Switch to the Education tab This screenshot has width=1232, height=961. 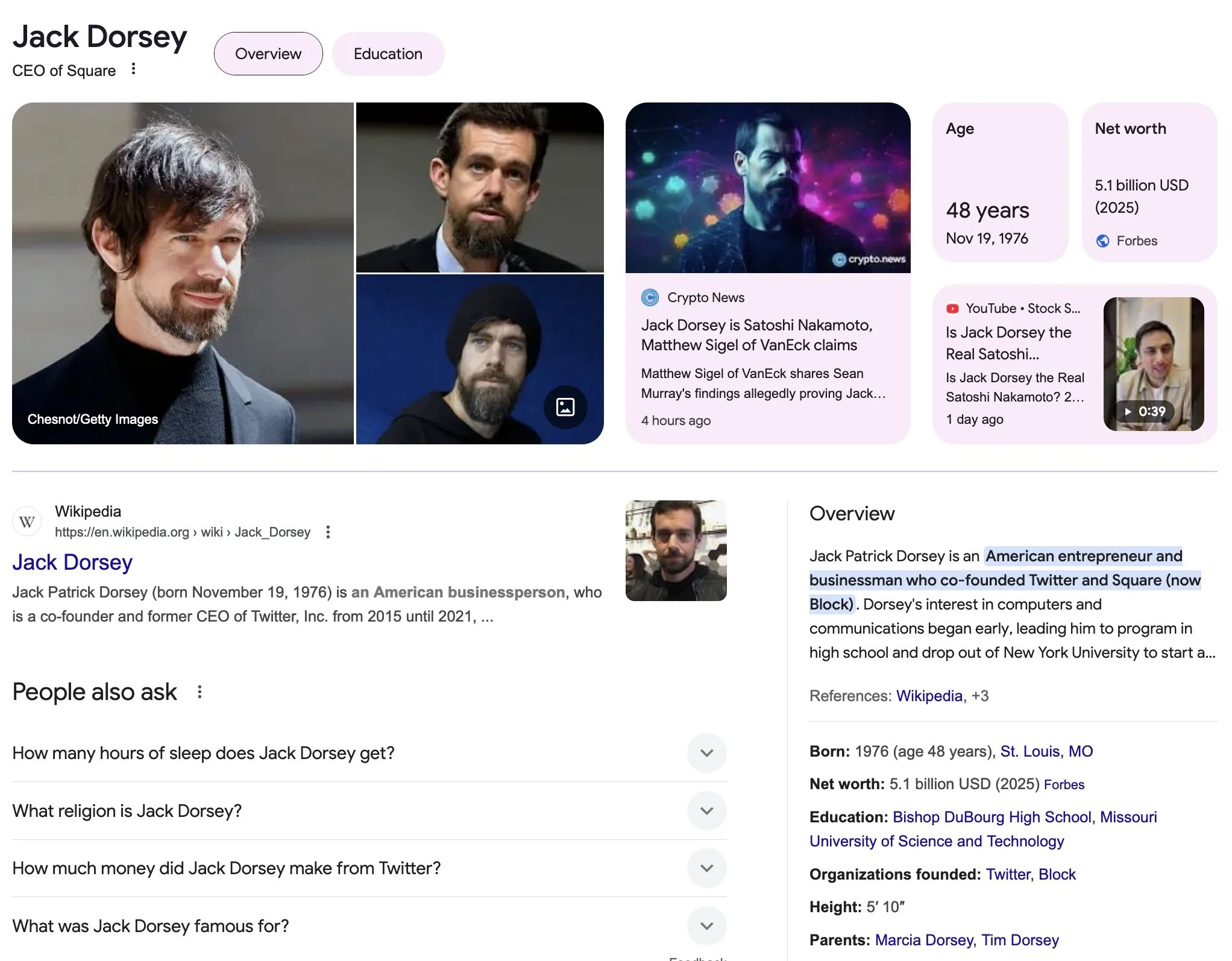click(x=388, y=54)
